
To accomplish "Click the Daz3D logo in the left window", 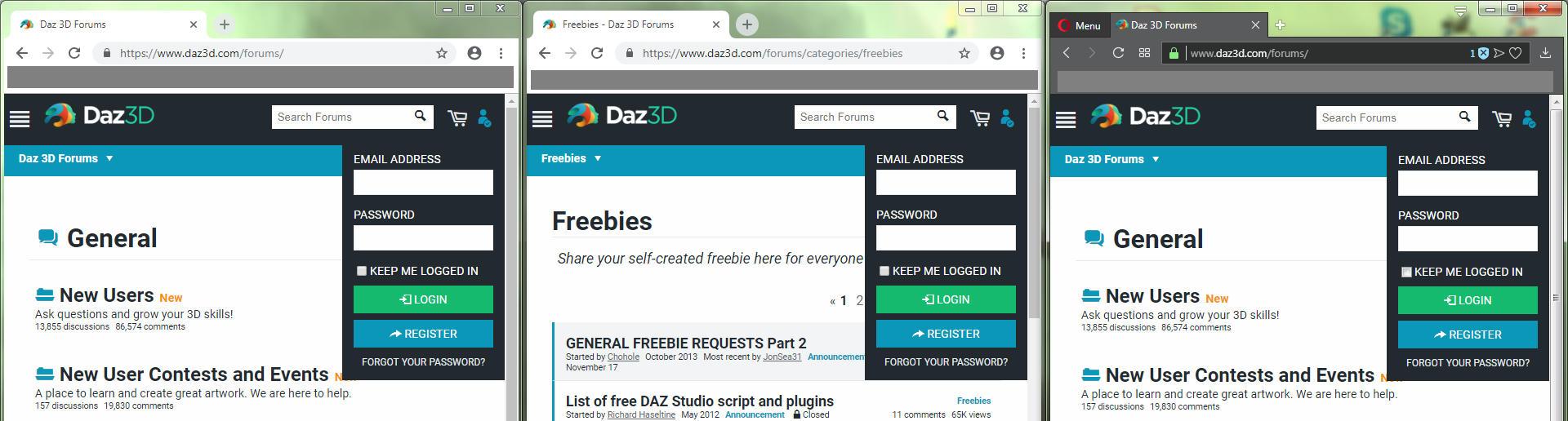I will [x=99, y=116].
